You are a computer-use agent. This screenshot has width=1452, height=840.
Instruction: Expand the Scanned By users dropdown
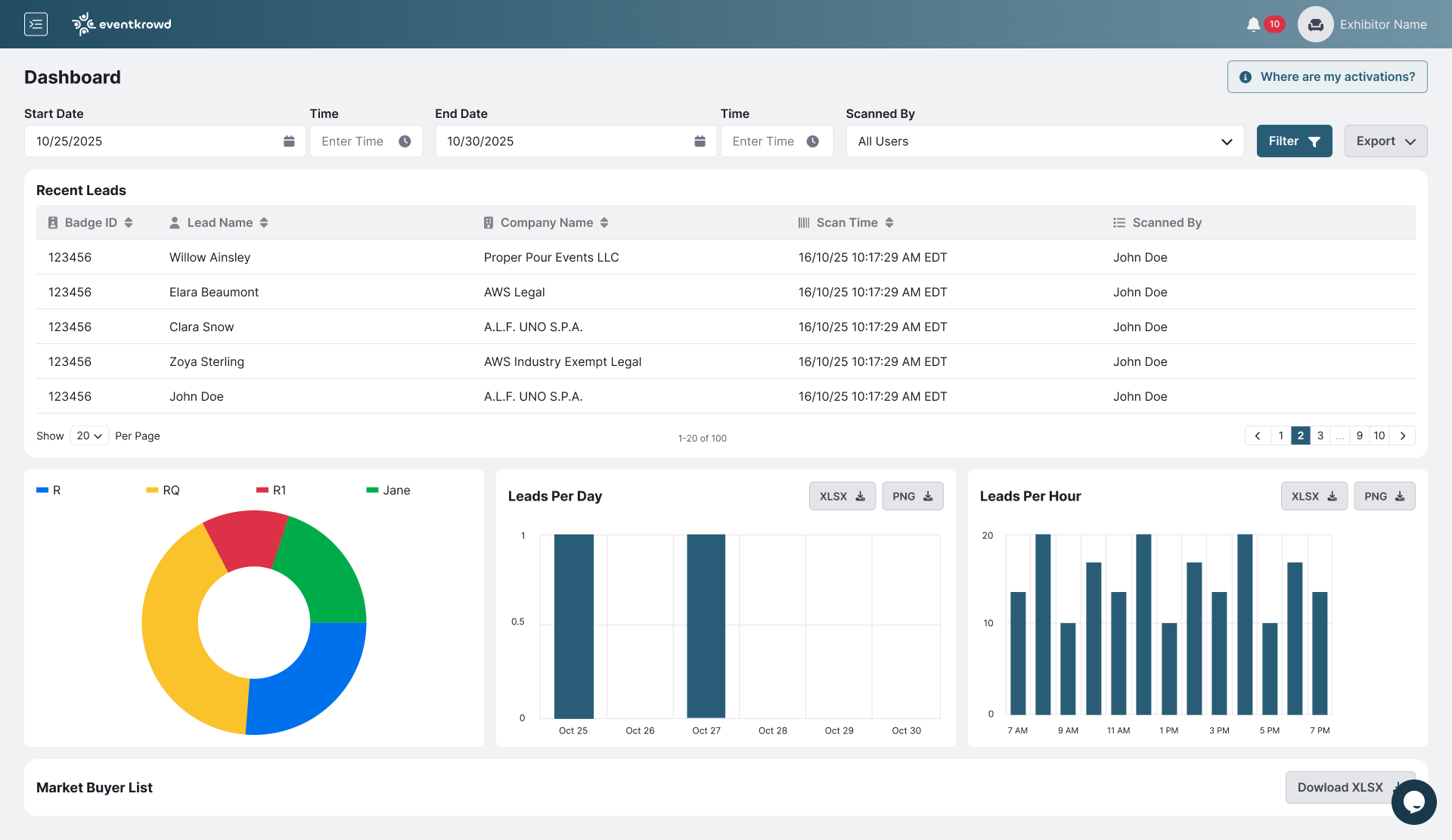pyautogui.click(x=1044, y=141)
